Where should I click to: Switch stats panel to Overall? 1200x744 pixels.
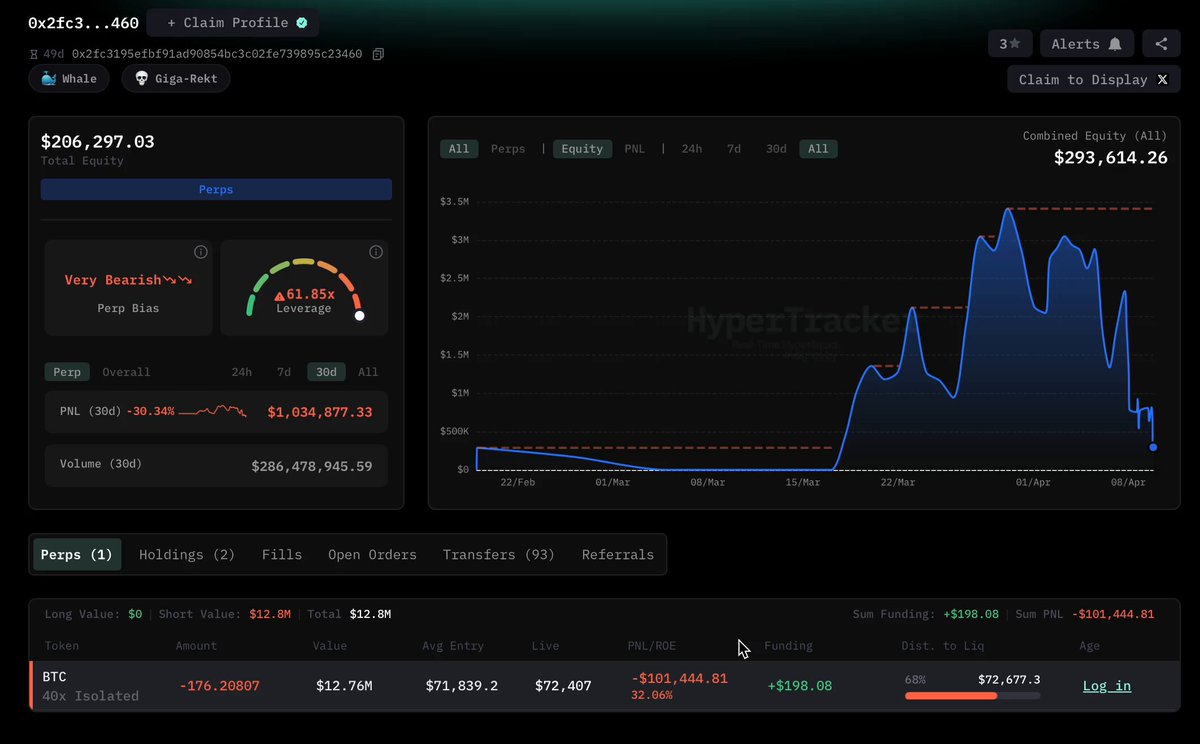126,372
